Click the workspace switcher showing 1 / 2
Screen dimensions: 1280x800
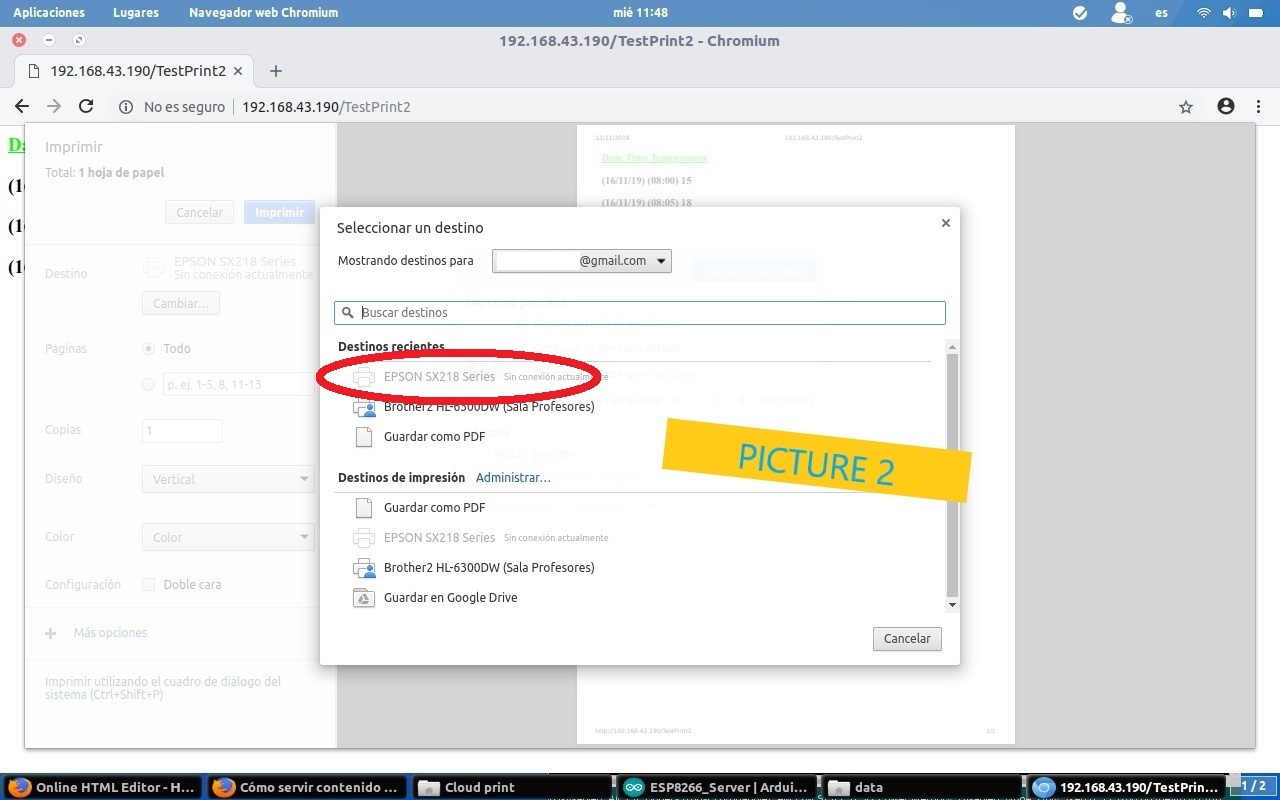pyautogui.click(x=1253, y=786)
